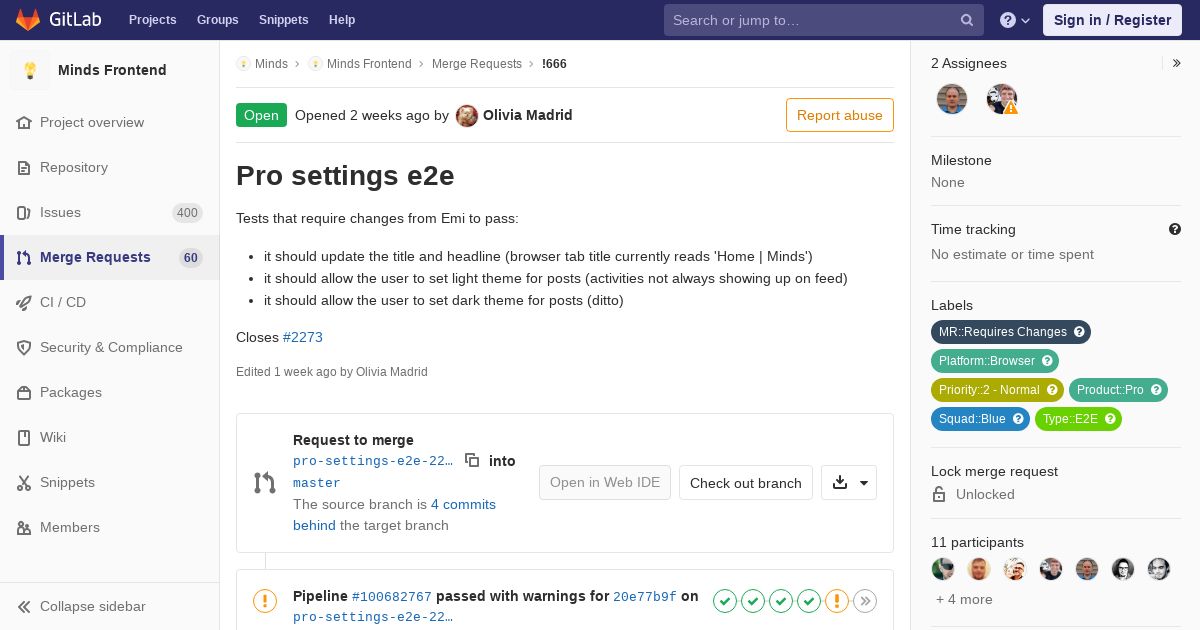Click Open in Web IDE button

coord(605,482)
